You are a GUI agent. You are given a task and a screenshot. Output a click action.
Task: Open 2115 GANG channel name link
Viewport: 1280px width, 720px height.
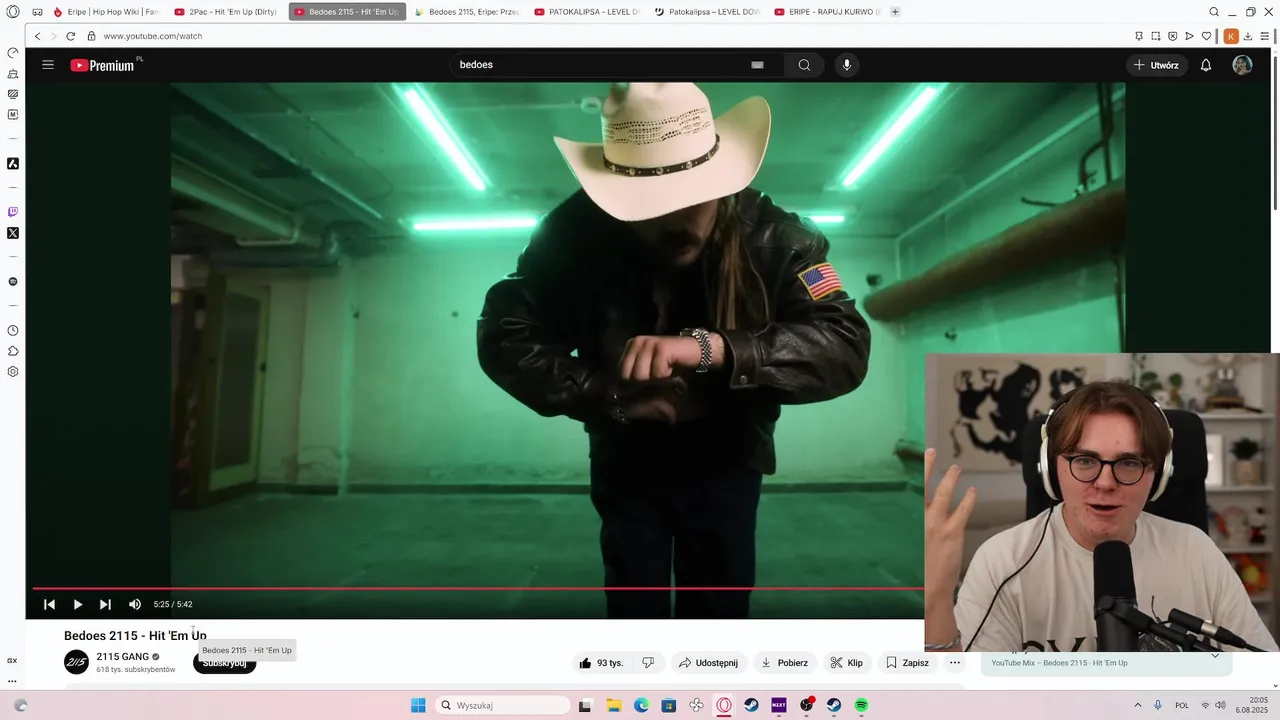point(122,657)
